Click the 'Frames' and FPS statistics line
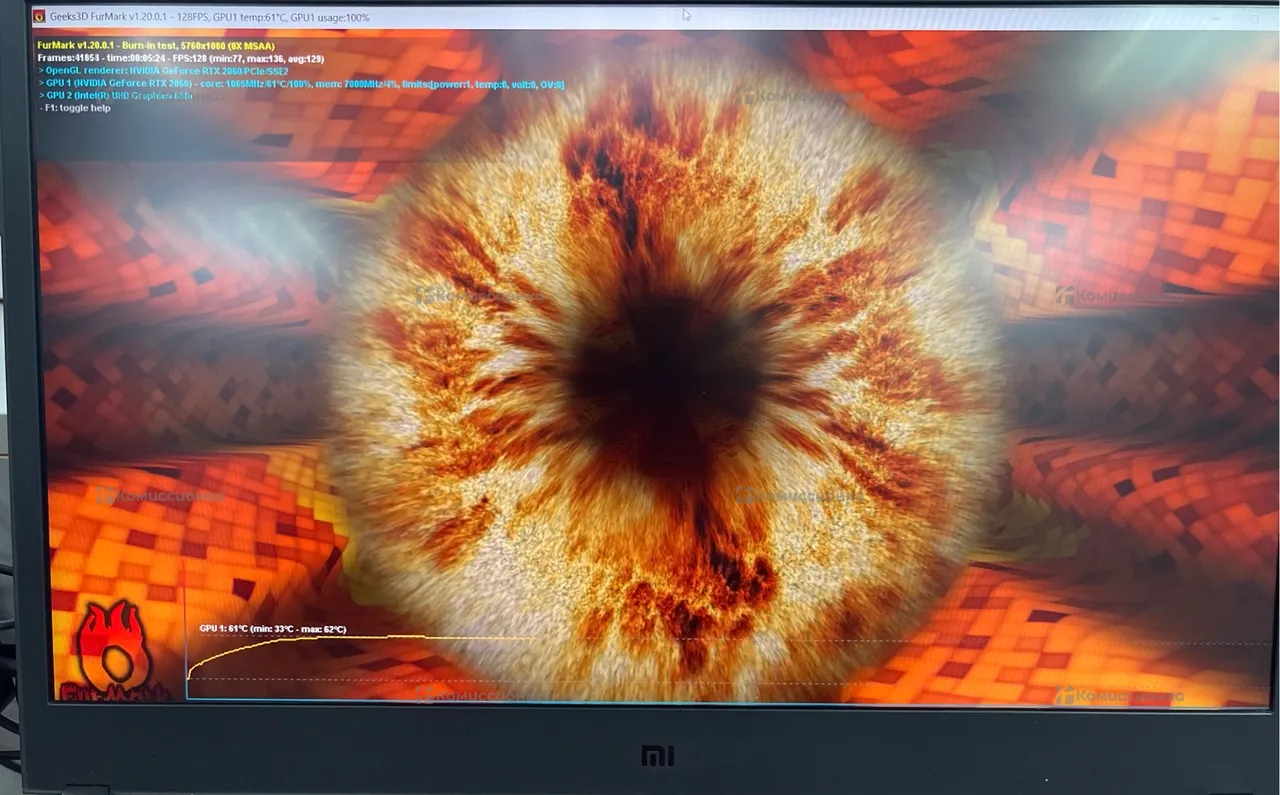1280x795 pixels. (180, 59)
